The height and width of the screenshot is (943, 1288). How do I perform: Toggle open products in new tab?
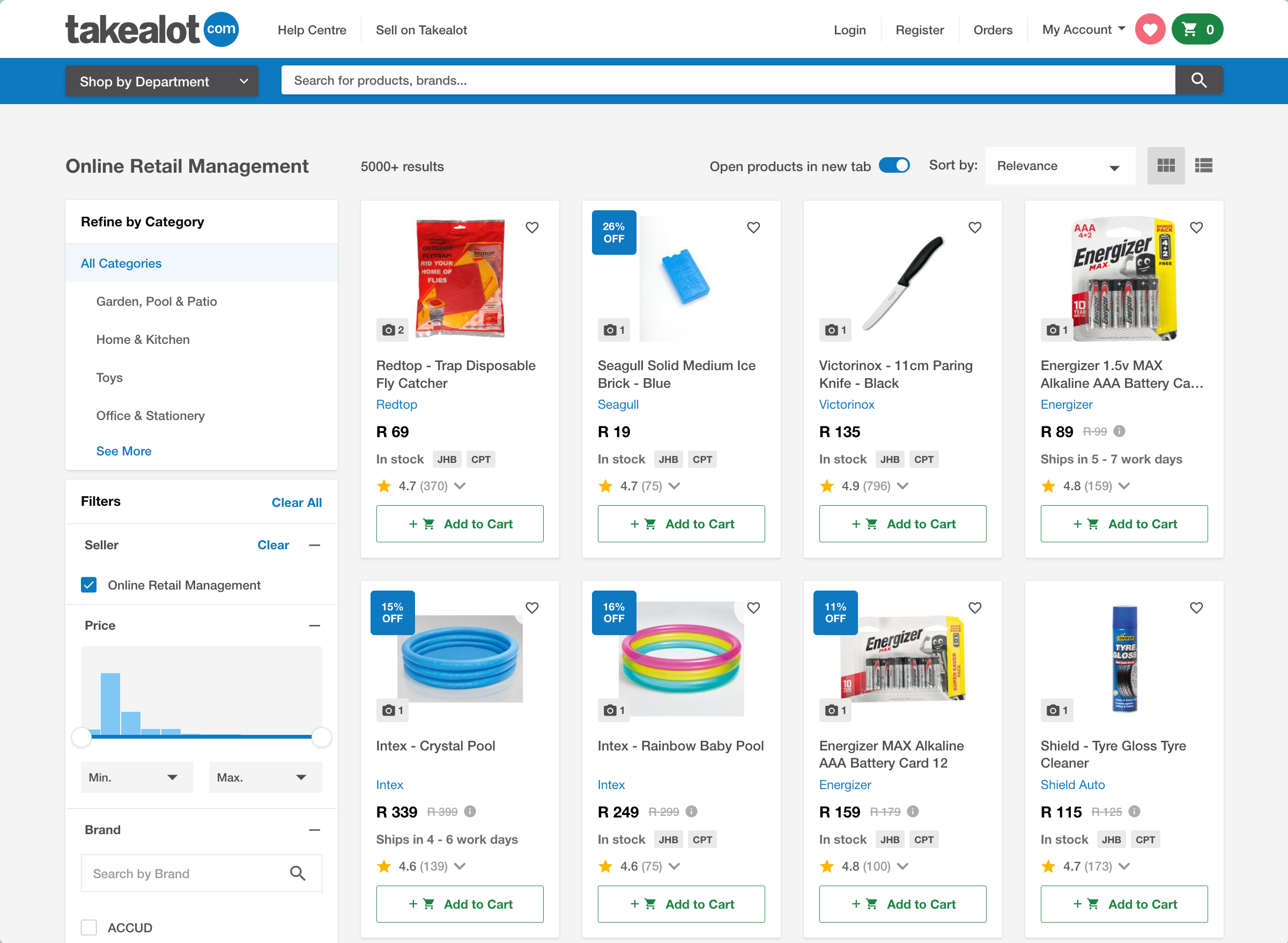pyautogui.click(x=894, y=166)
